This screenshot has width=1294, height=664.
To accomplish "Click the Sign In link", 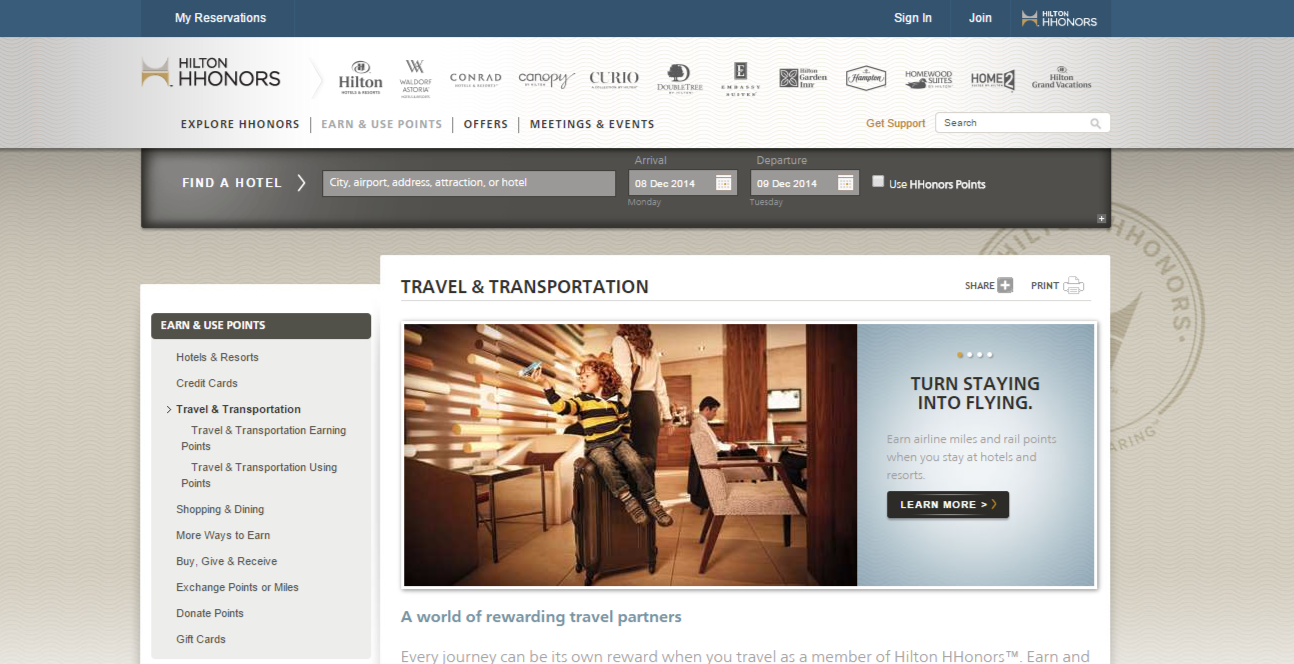I will click(x=913, y=18).
